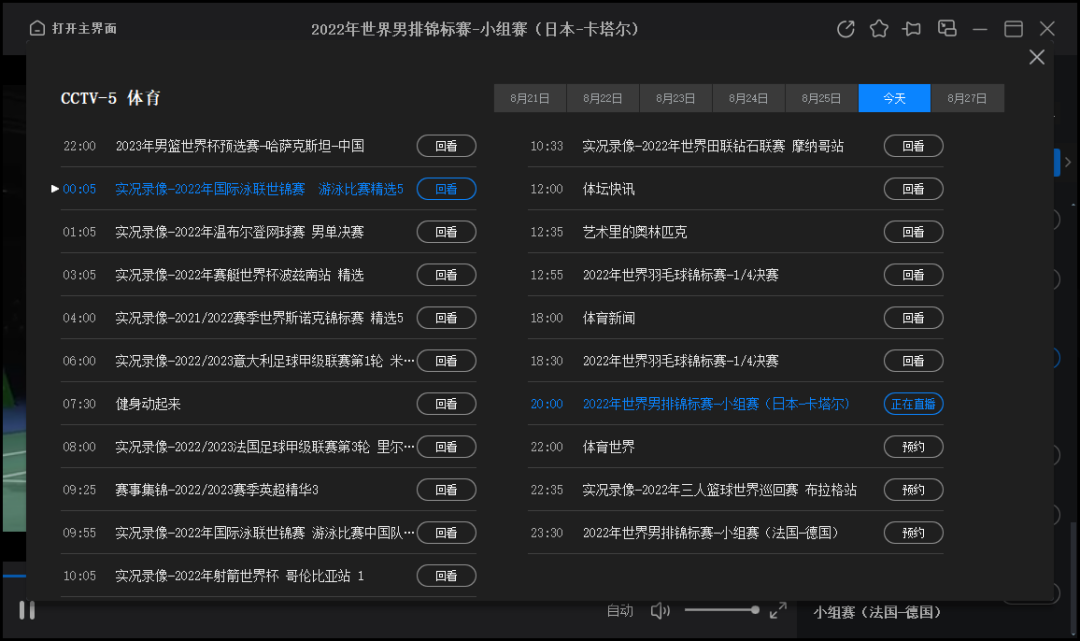Screen dimensions: 1080x641
Task: Switch to the 8月21日 schedule tab
Action: [x=529, y=98]
